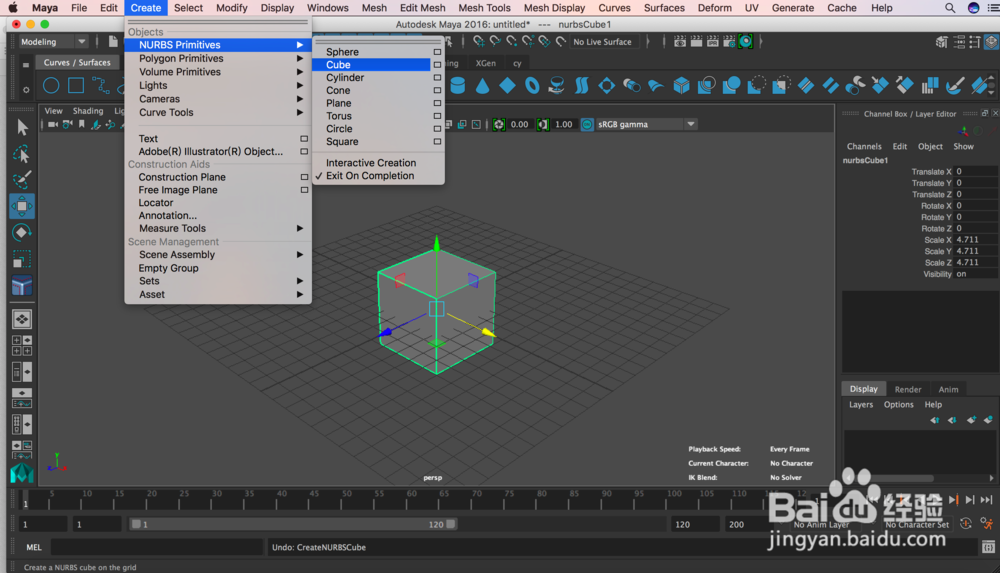Viewport: 1000px width, 573px height.
Task: Expand Measure Tools submenu
Action: [x=218, y=228]
